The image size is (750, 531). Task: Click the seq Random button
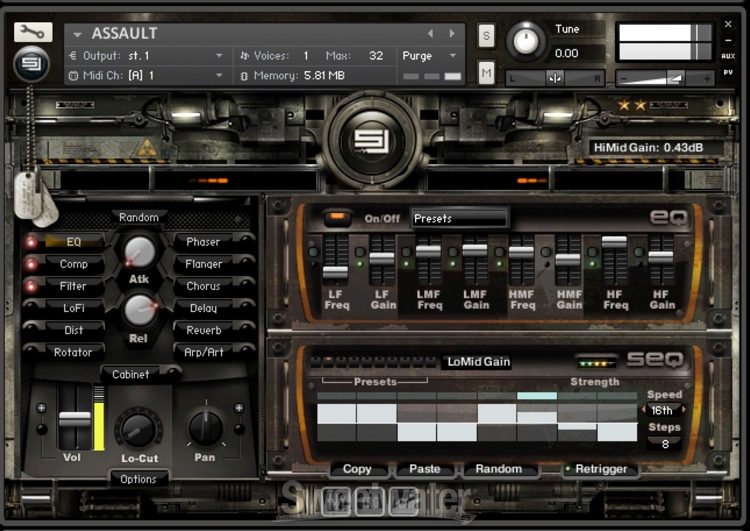[x=499, y=469]
